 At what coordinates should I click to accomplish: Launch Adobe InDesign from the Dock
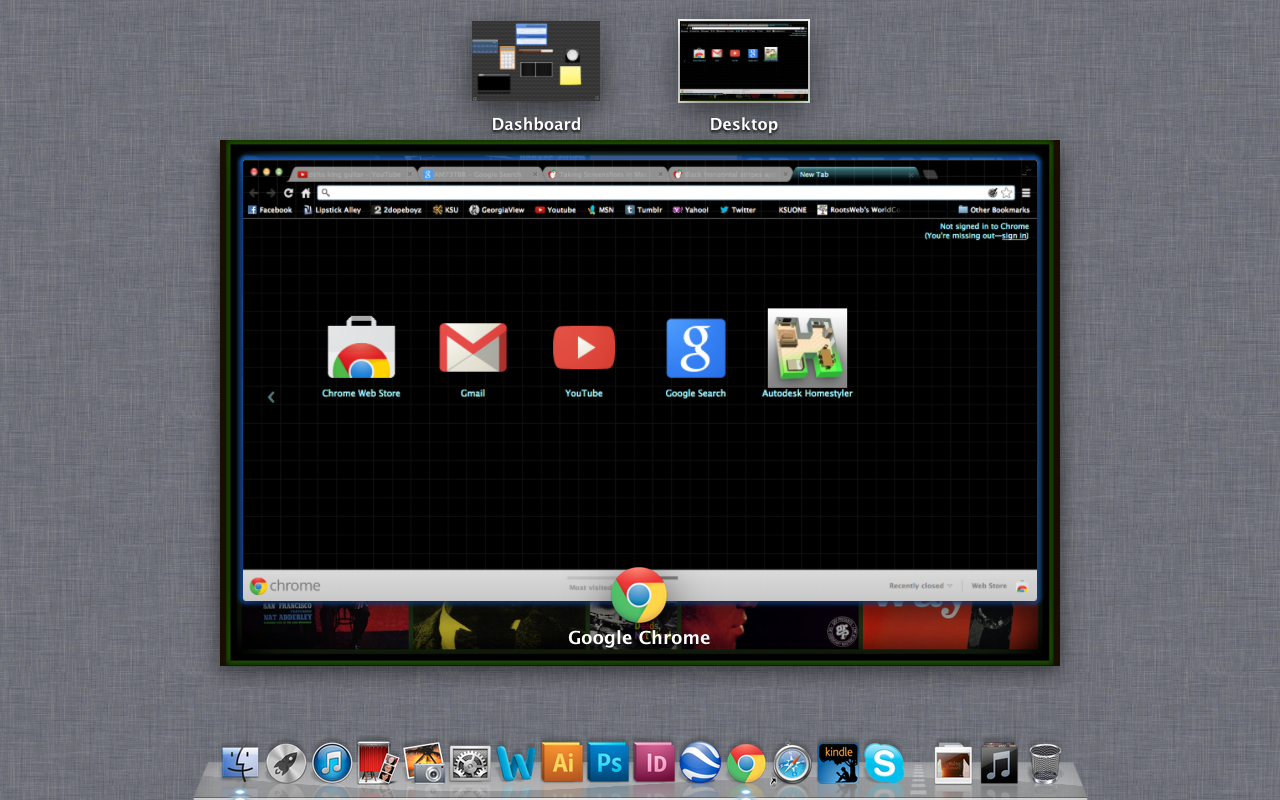pos(654,763)
